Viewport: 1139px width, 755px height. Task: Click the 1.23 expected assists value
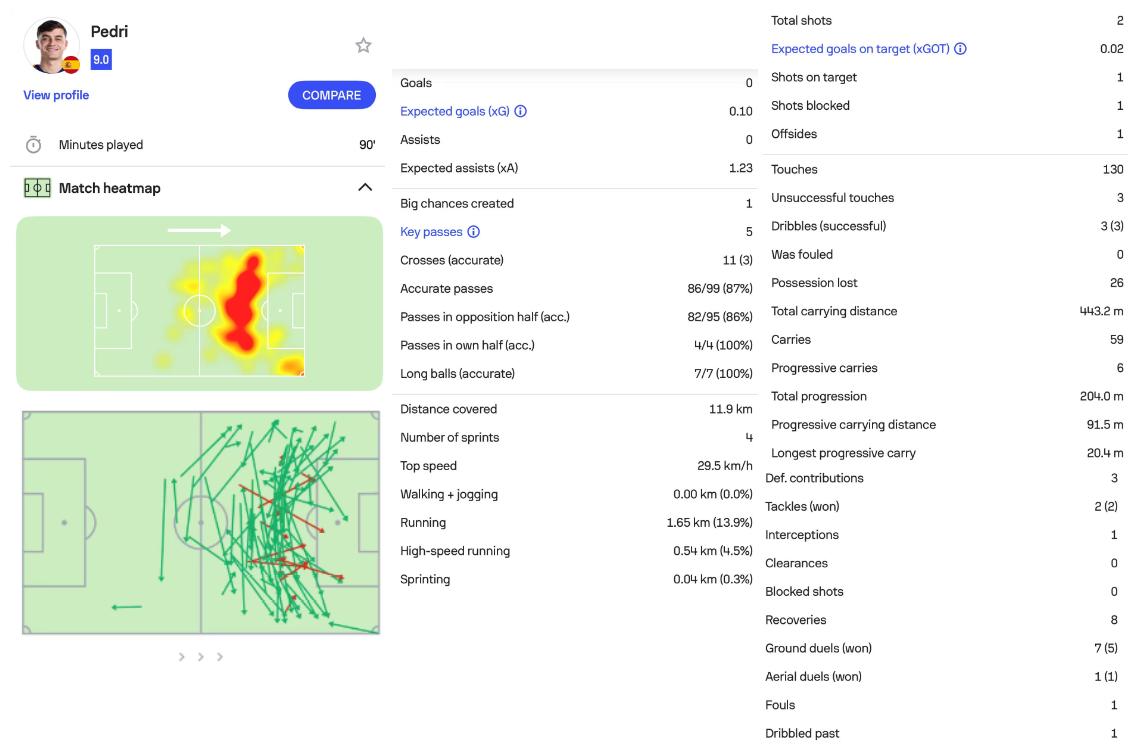point(741,168)
